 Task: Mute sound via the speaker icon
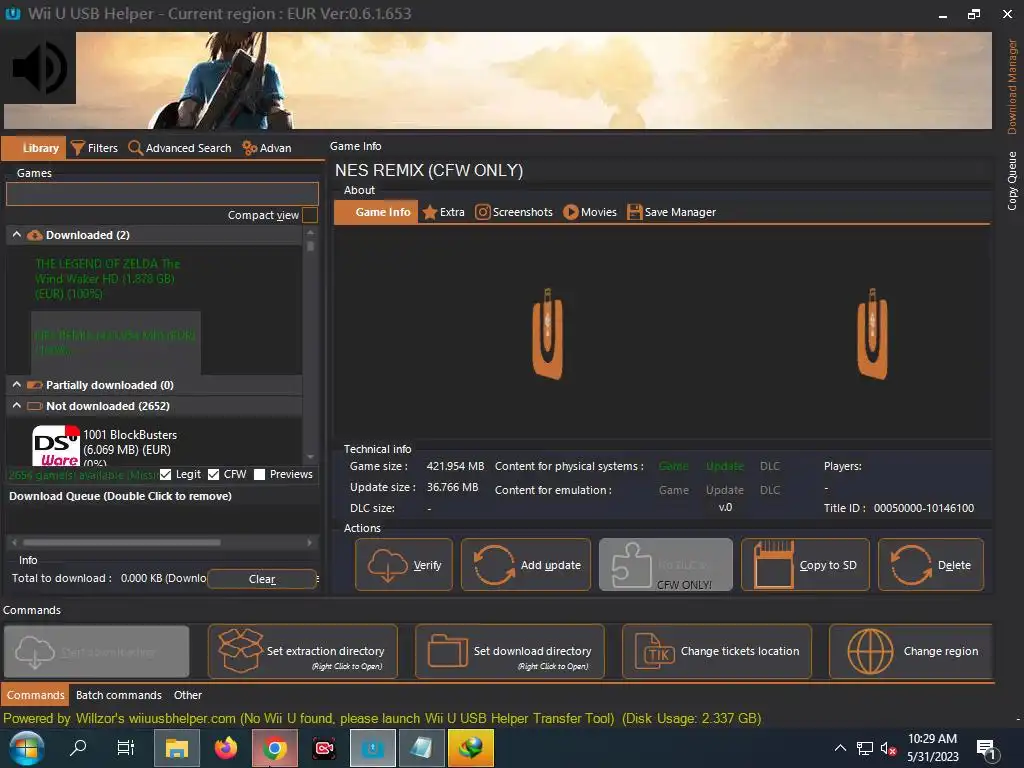click(39, 68)
